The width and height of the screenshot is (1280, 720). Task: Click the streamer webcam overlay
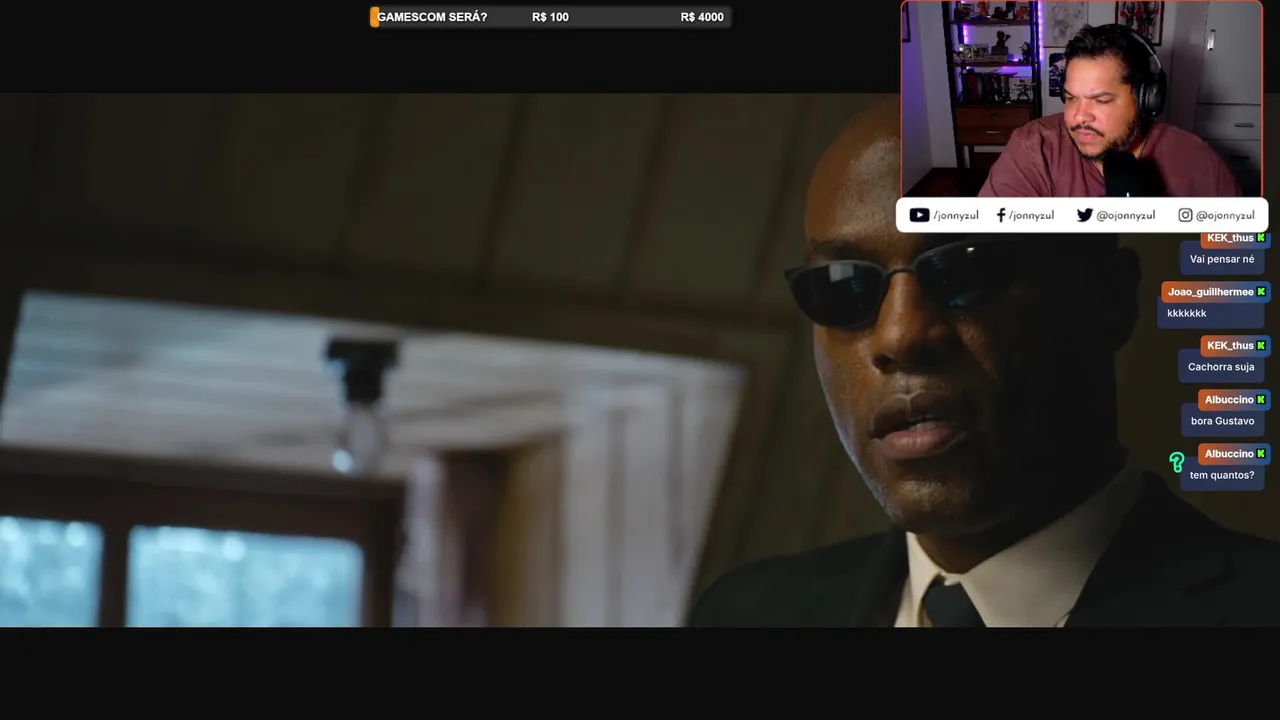click(x=1082, y=99)
